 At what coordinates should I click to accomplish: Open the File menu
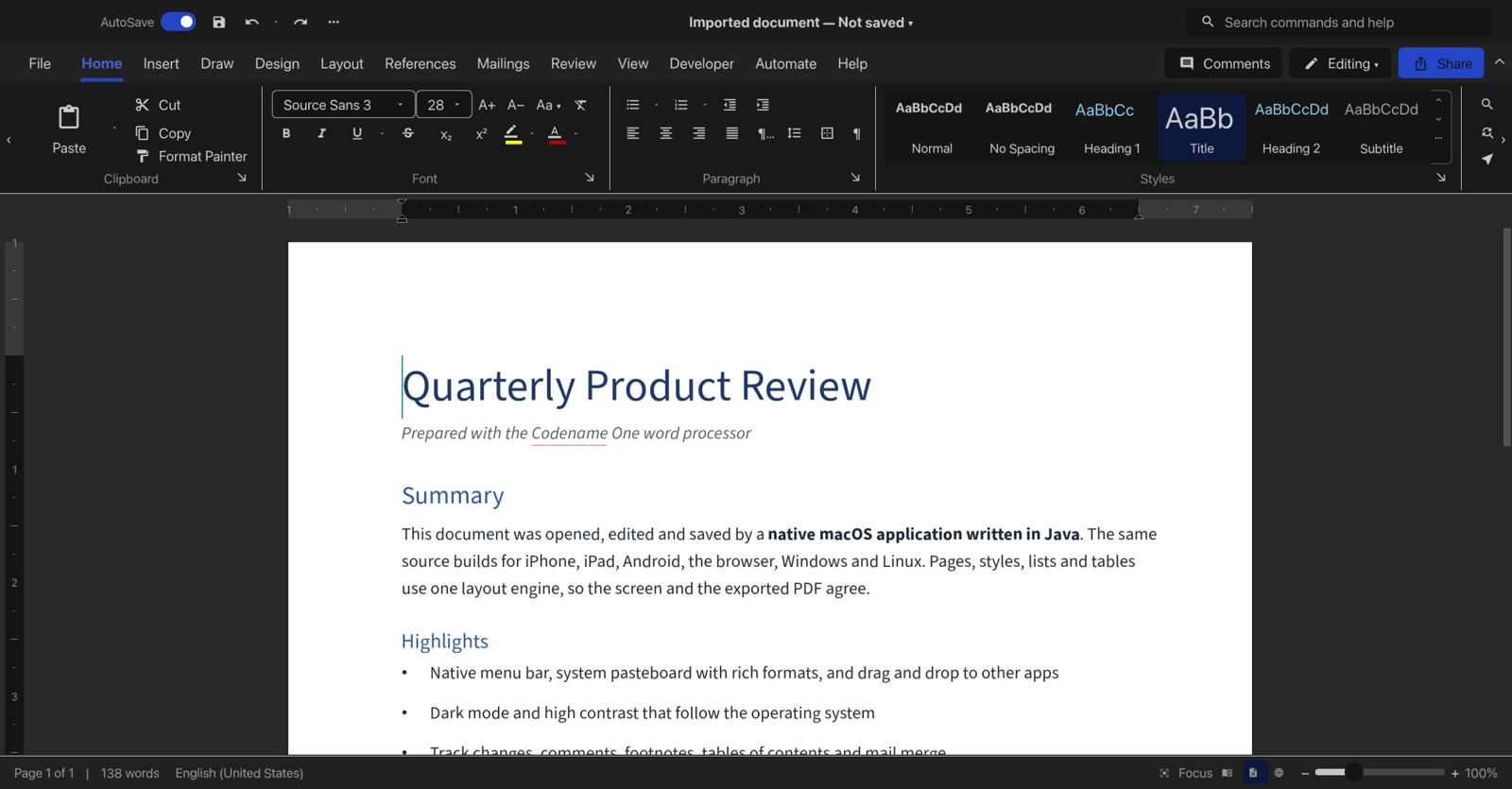click(x=40, y=63)
